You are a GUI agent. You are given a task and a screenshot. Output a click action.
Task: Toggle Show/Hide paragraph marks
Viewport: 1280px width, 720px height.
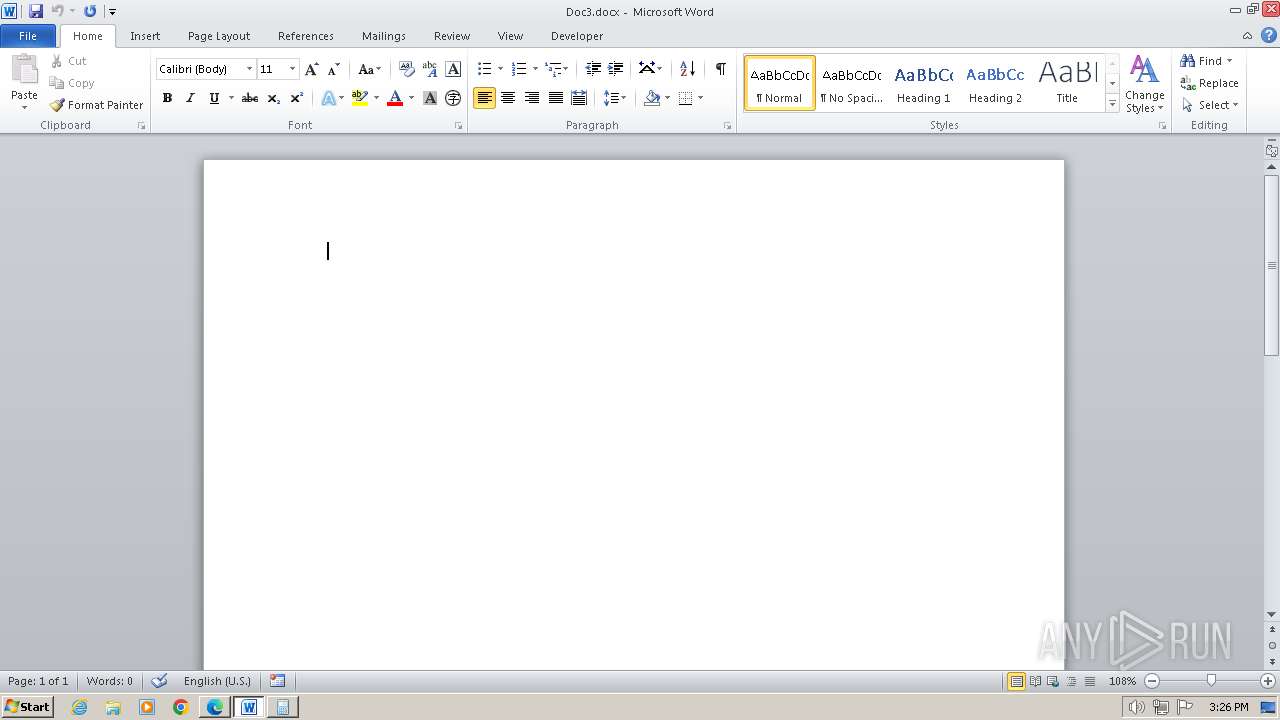tap(720, 69)
